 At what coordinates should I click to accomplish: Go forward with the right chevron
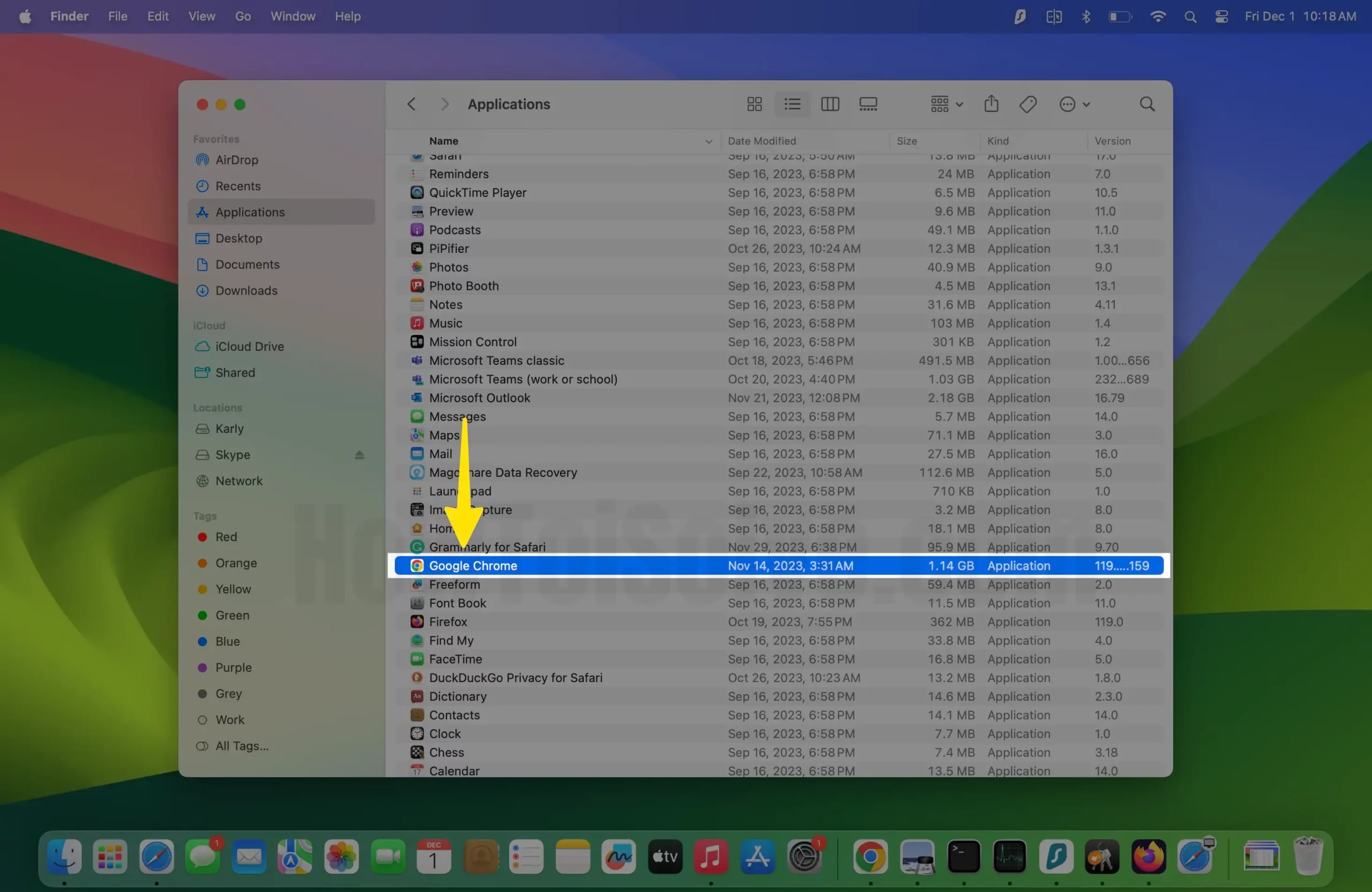coord(444,104)
